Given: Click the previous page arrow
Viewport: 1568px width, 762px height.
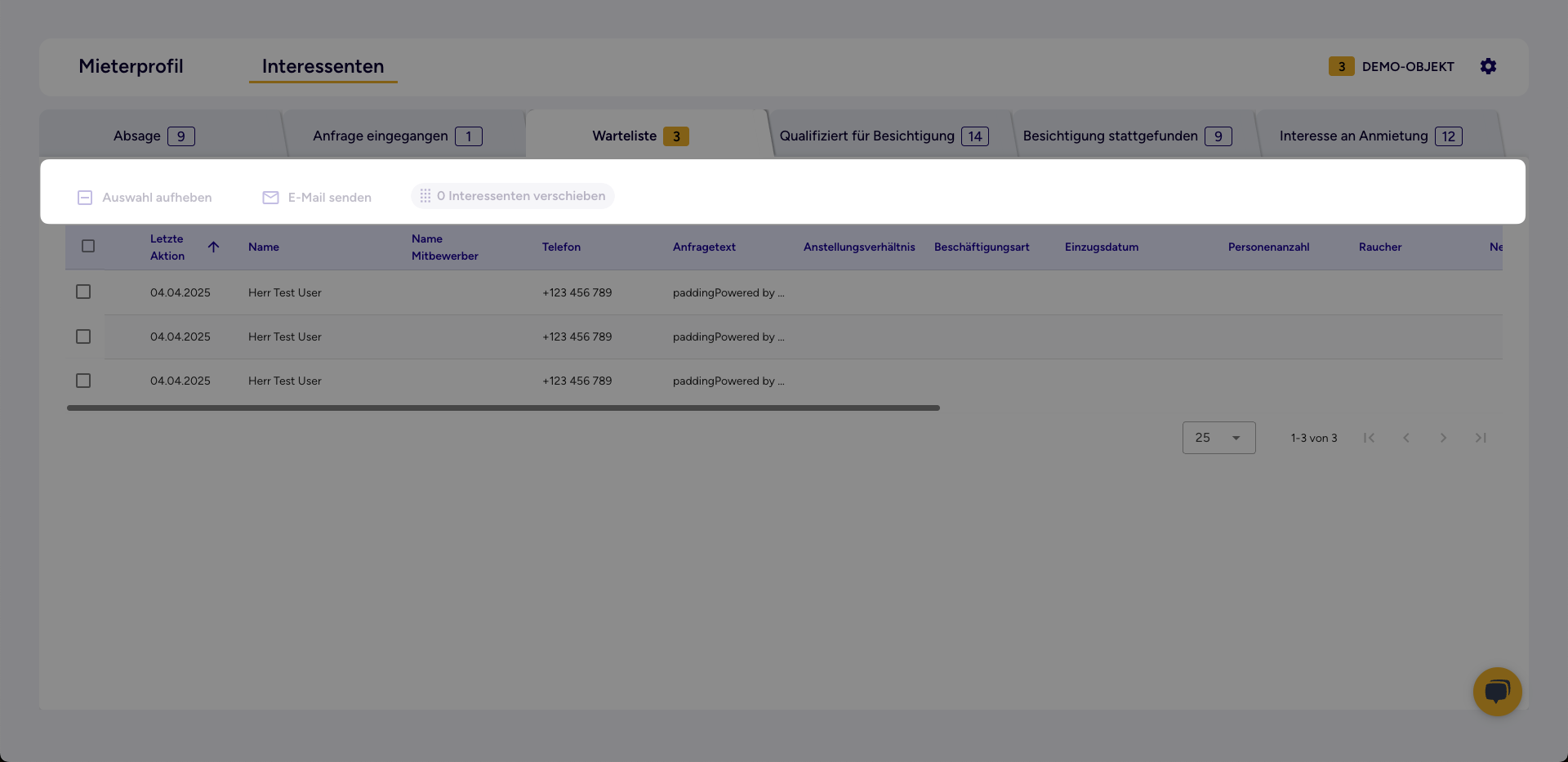Looking at the screenshot, I should [x=1406, y=438].
